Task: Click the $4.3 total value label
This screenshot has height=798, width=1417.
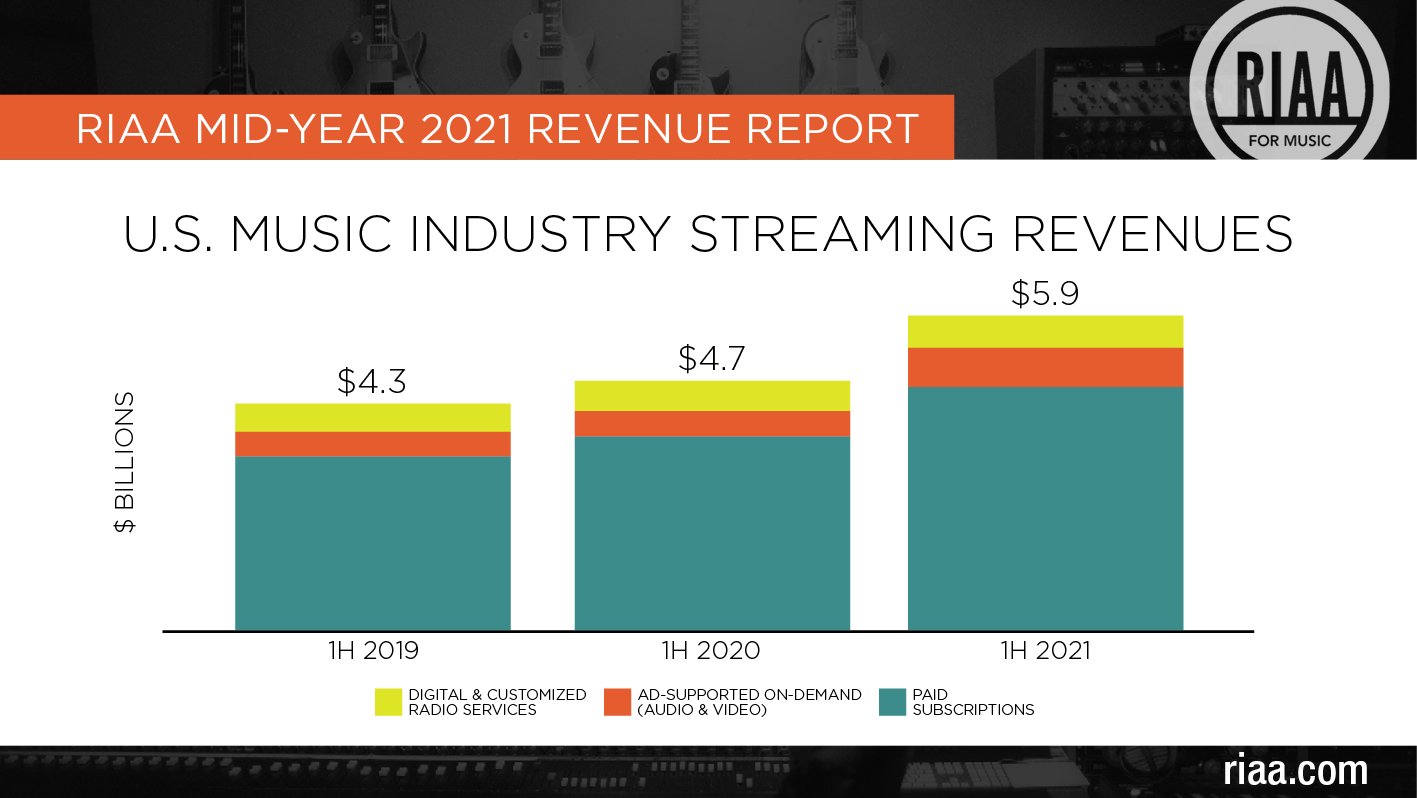Action: pos(372,381)
